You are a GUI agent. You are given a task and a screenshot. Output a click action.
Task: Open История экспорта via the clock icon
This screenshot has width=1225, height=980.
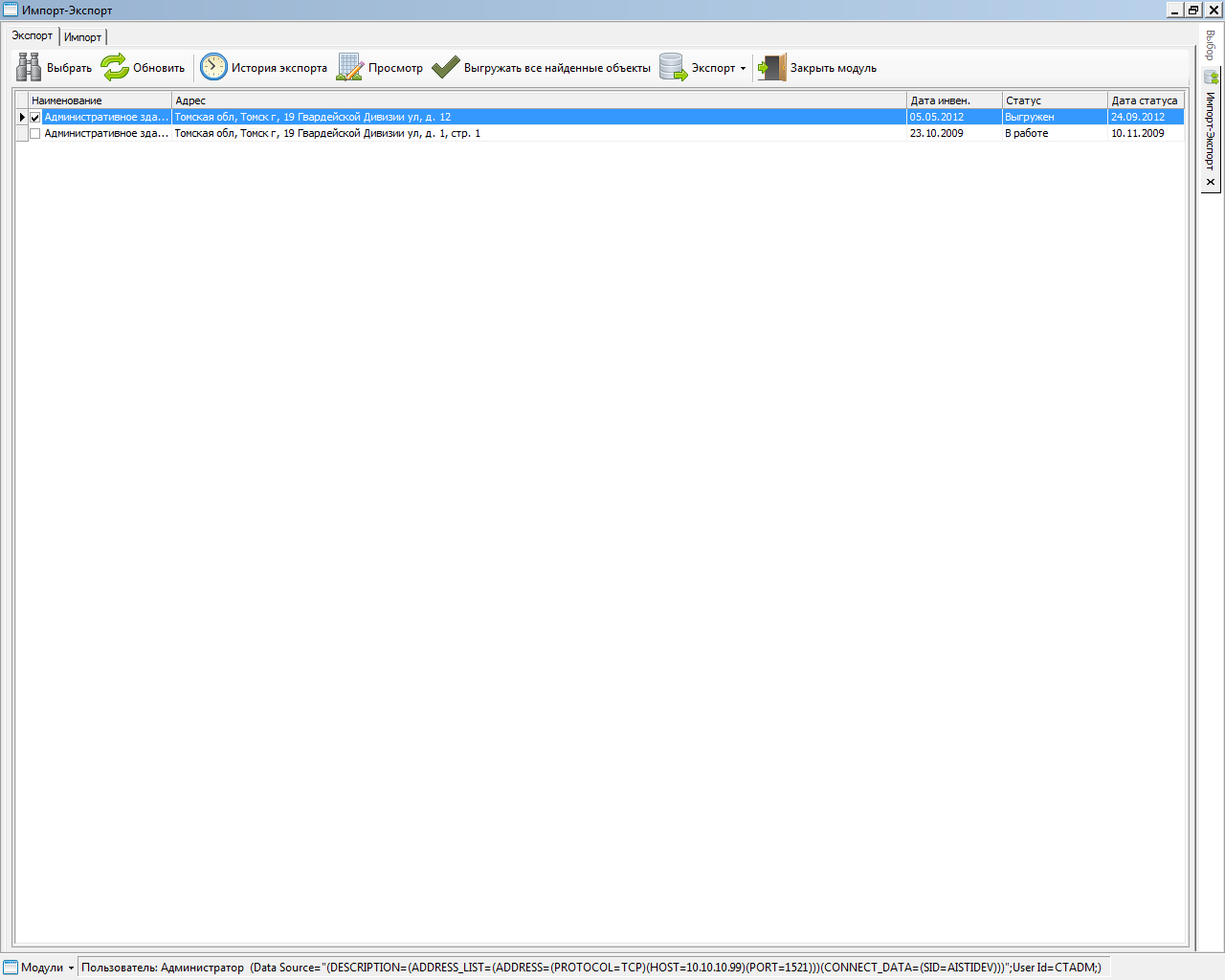tap(213, 67)
